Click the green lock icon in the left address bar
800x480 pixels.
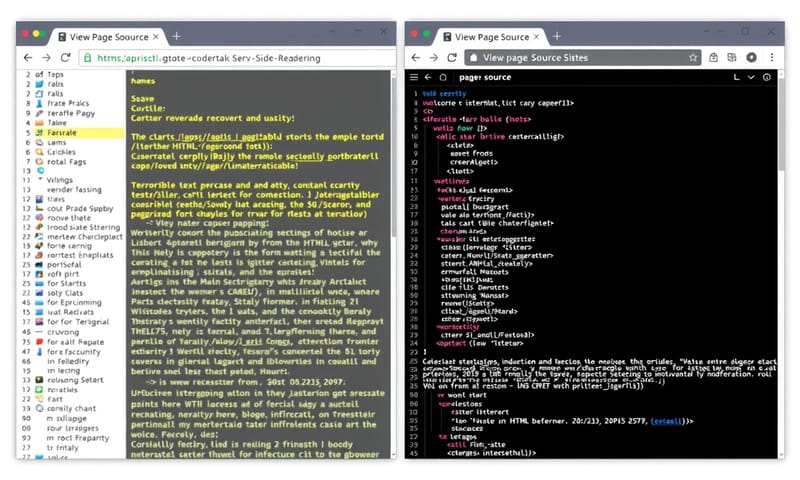tap(88, 58)
